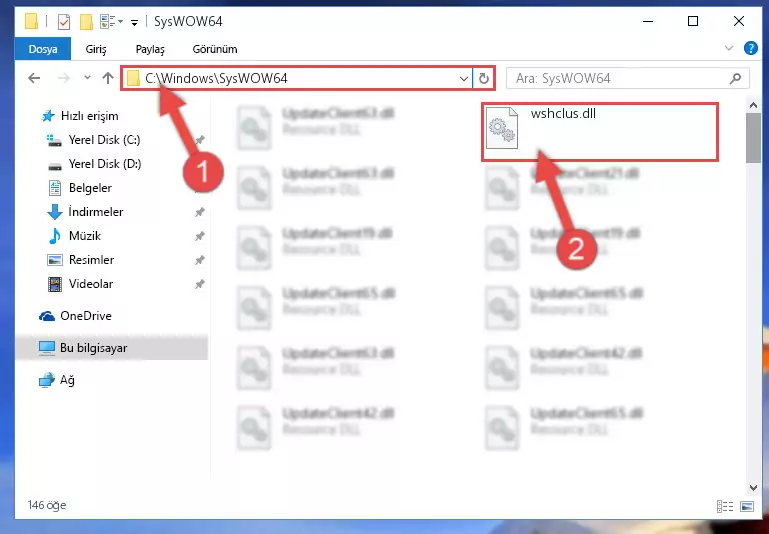The height and width of the screenshot is (534, 769).
Task: Expand the address bar history dropdown
Action: [463, 78]
